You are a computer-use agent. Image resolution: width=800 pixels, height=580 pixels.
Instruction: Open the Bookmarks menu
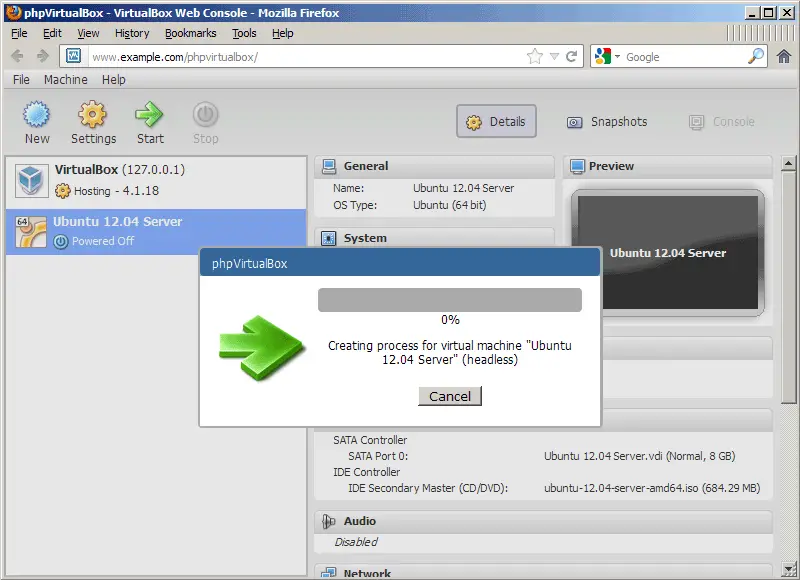coord(191,33)
